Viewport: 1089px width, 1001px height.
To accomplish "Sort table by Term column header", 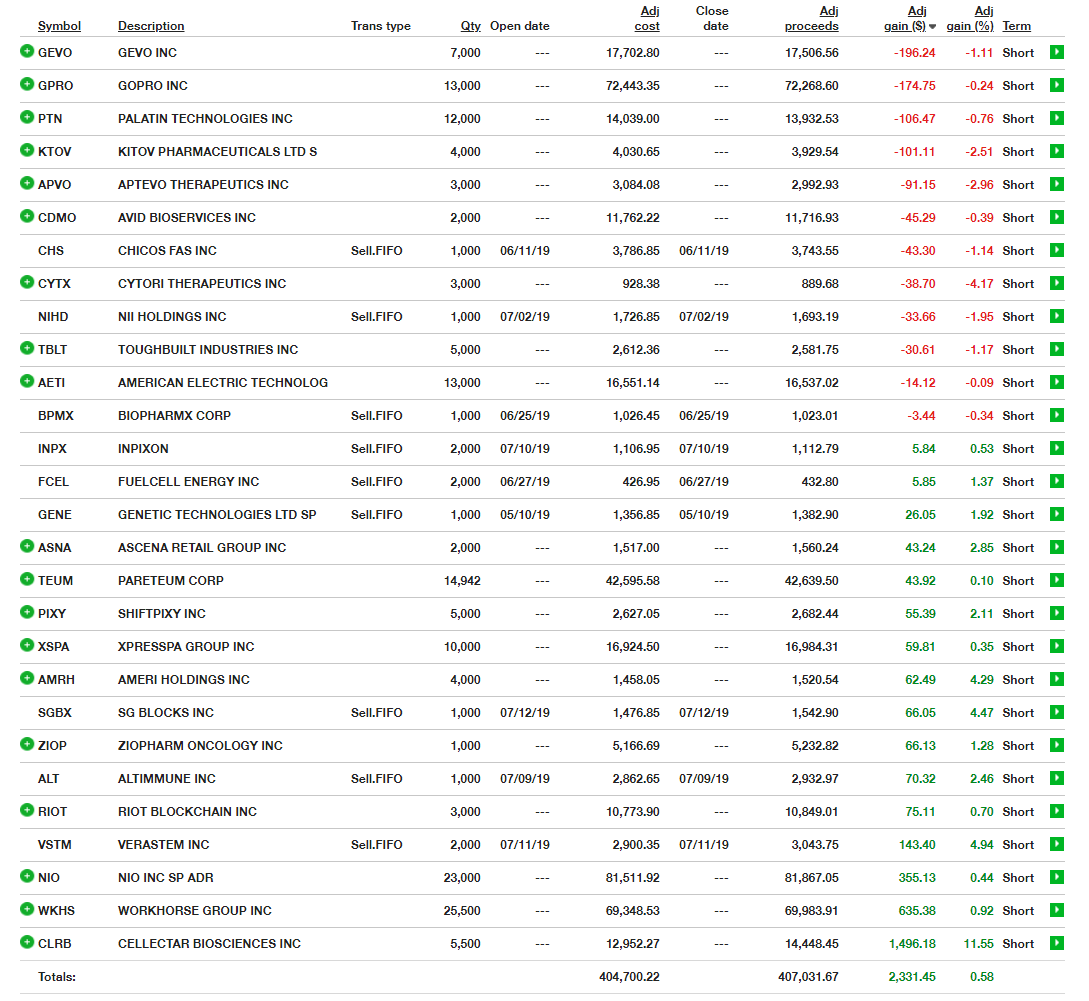I will pyautogui.click(x=1016, y=26).
